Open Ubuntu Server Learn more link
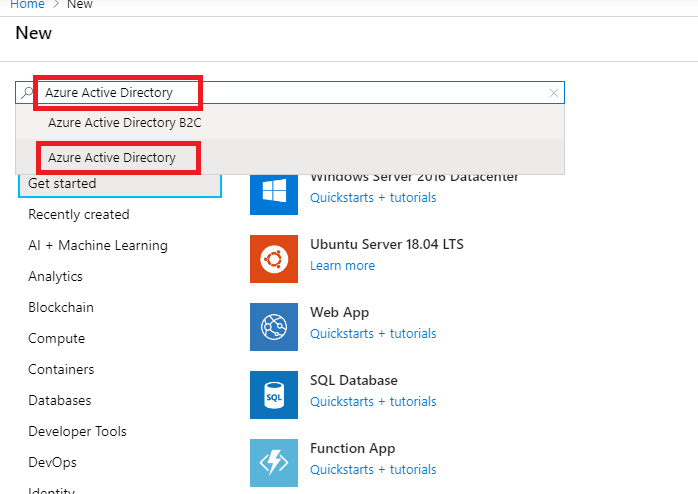 (x=342, y=266)
